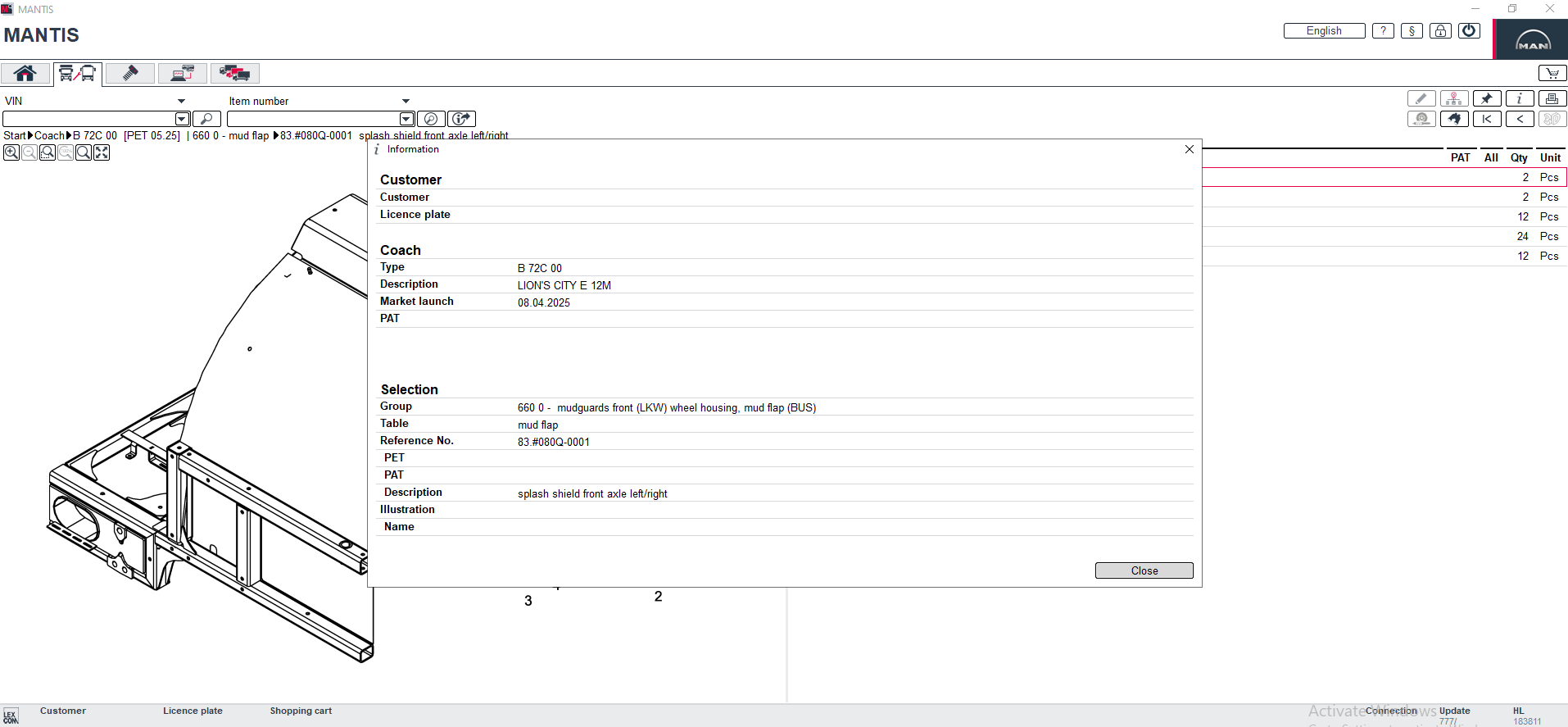Open the laptop vehicle diagnostics tab
Image resolution: width=1568 pixels, height=727 pixels.
coord(183,73)
